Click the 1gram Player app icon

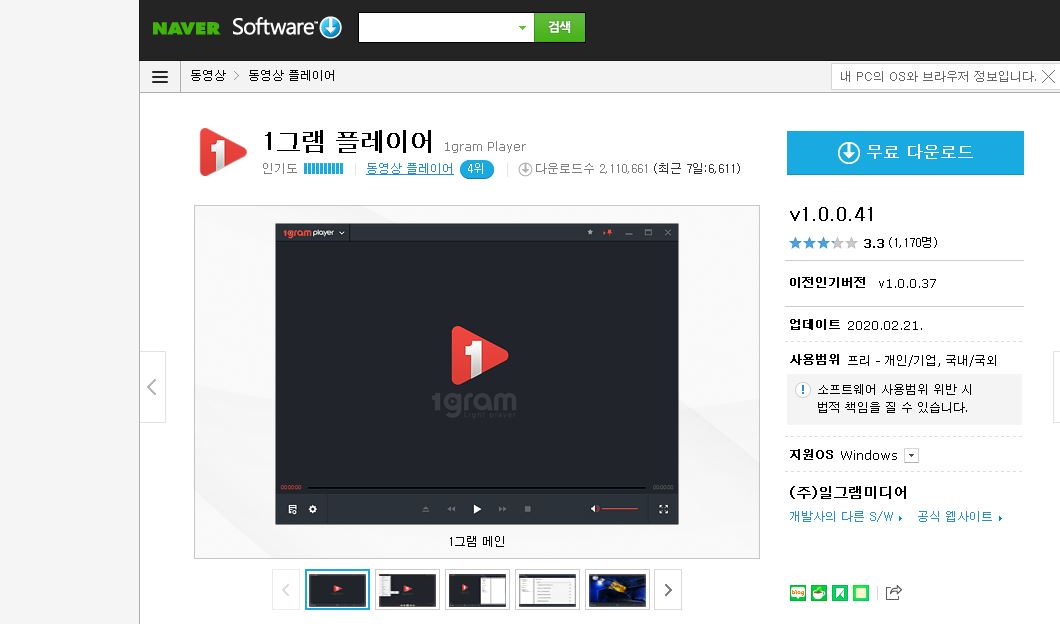point(222,151)
